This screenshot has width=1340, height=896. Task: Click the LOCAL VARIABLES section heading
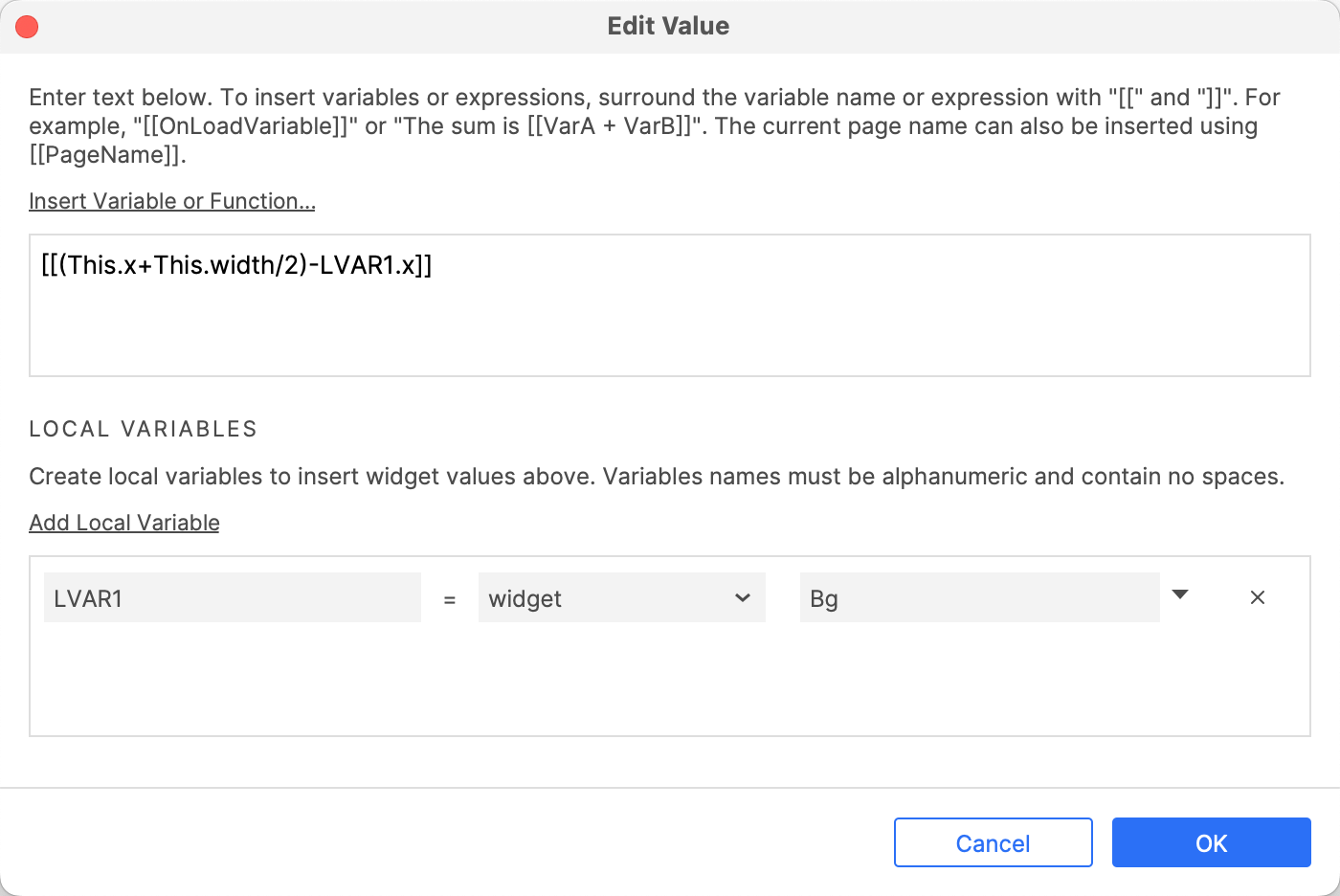[144, 429]
